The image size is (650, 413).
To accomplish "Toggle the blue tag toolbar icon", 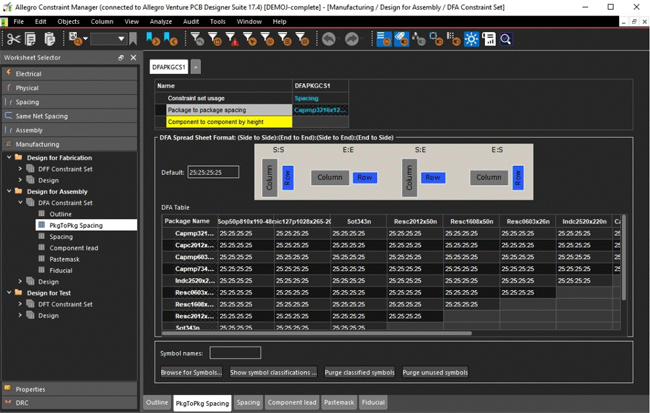I will coord(401,39).
